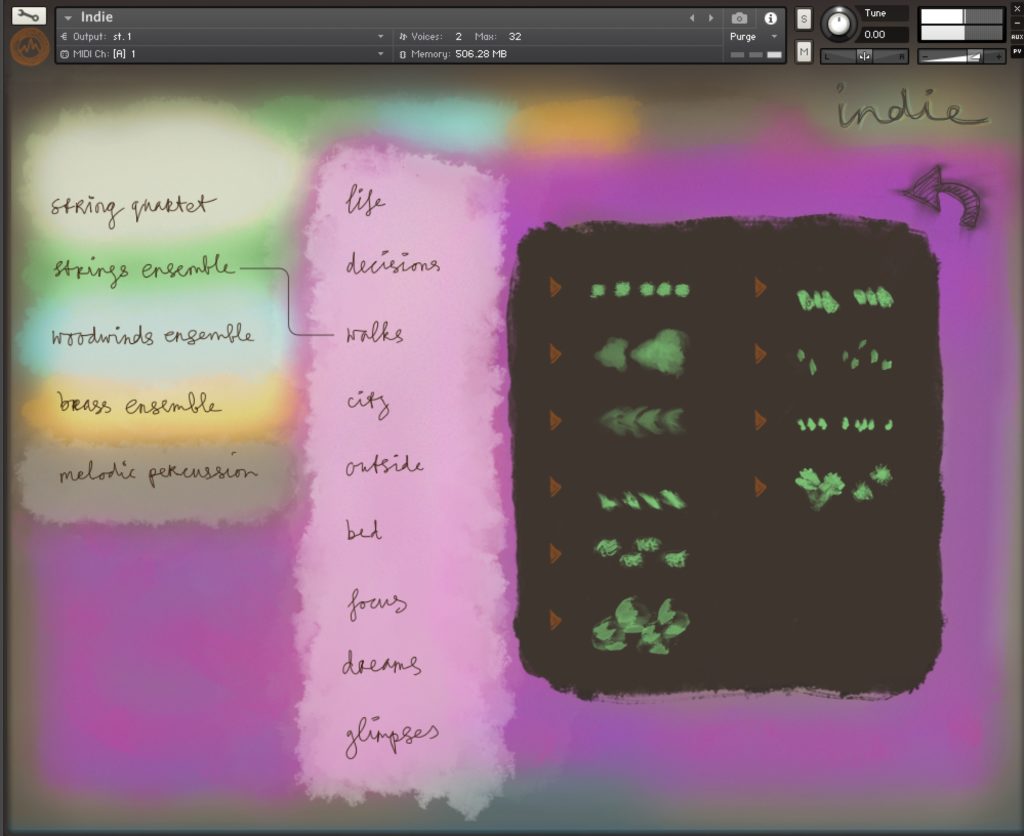This screenshot has height=836, width=1024.
Task: Choose the city theme
Action: tap(368, 403)
